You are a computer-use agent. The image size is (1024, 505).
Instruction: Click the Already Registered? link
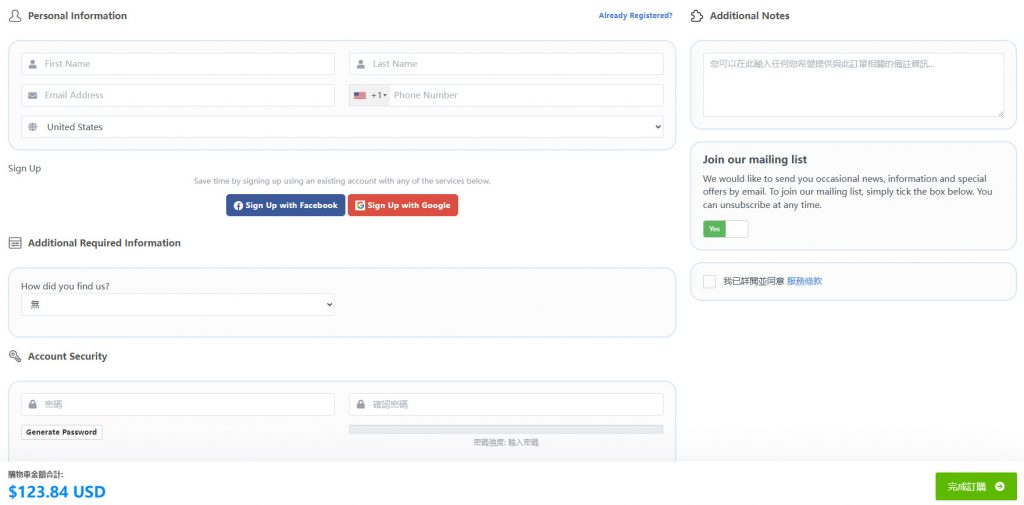click(635, 16)
